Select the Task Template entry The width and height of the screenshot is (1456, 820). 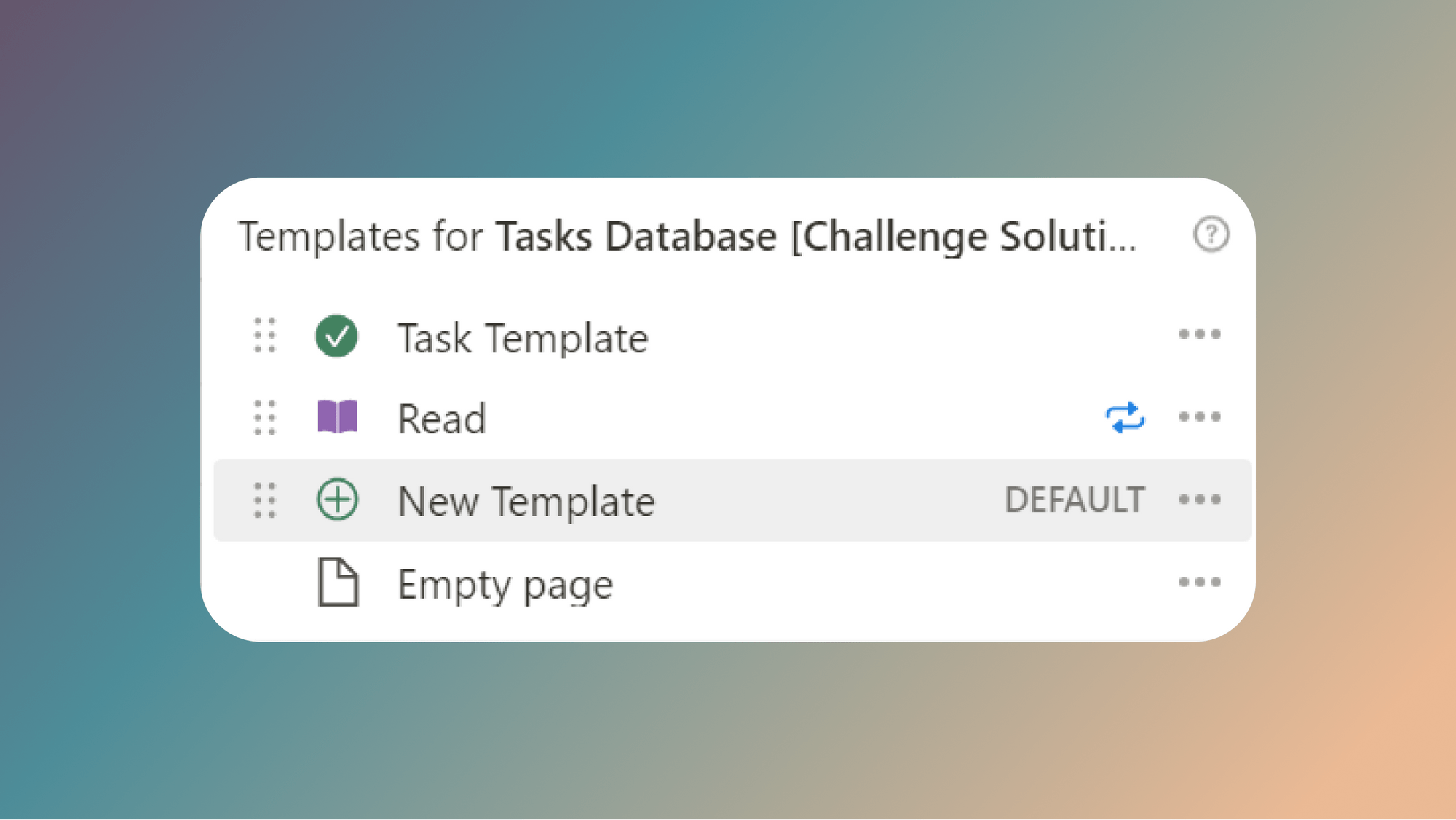coord(523,337)
